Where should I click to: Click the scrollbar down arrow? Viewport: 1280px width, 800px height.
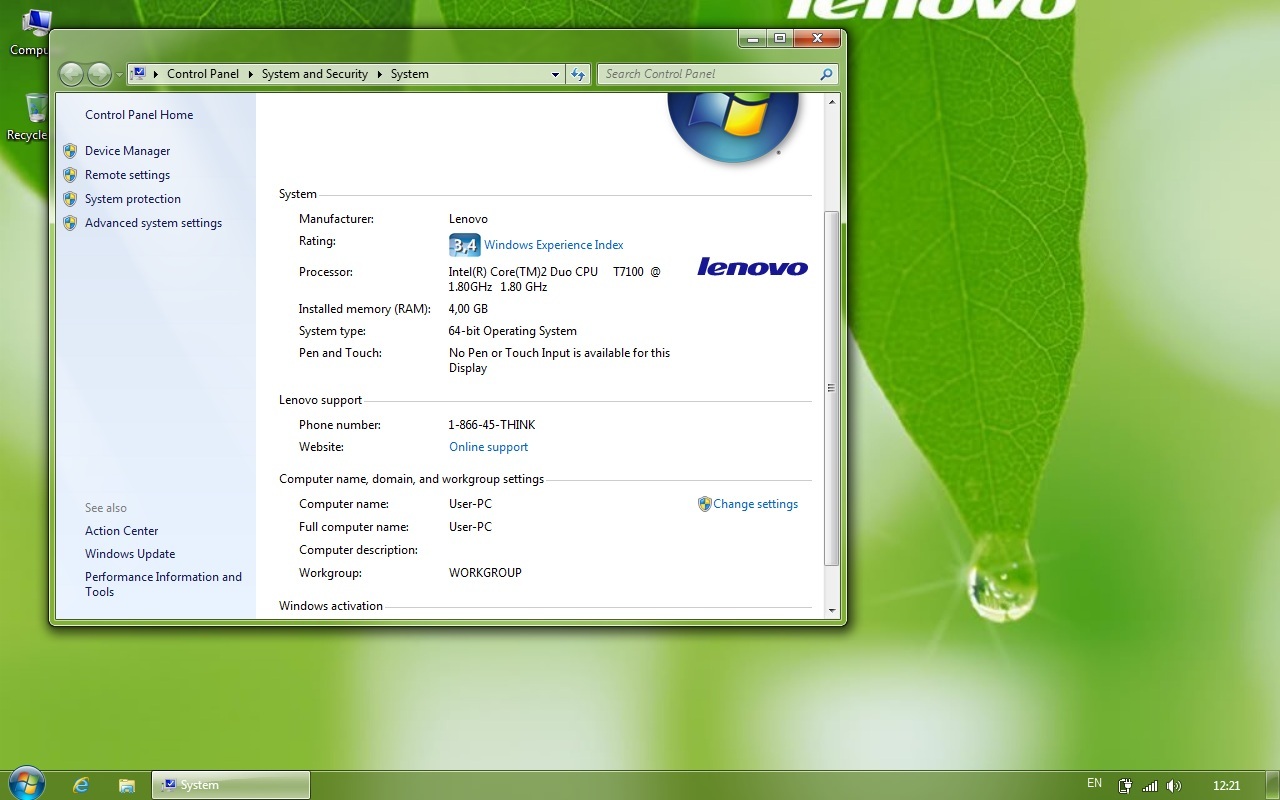[832, 610]
